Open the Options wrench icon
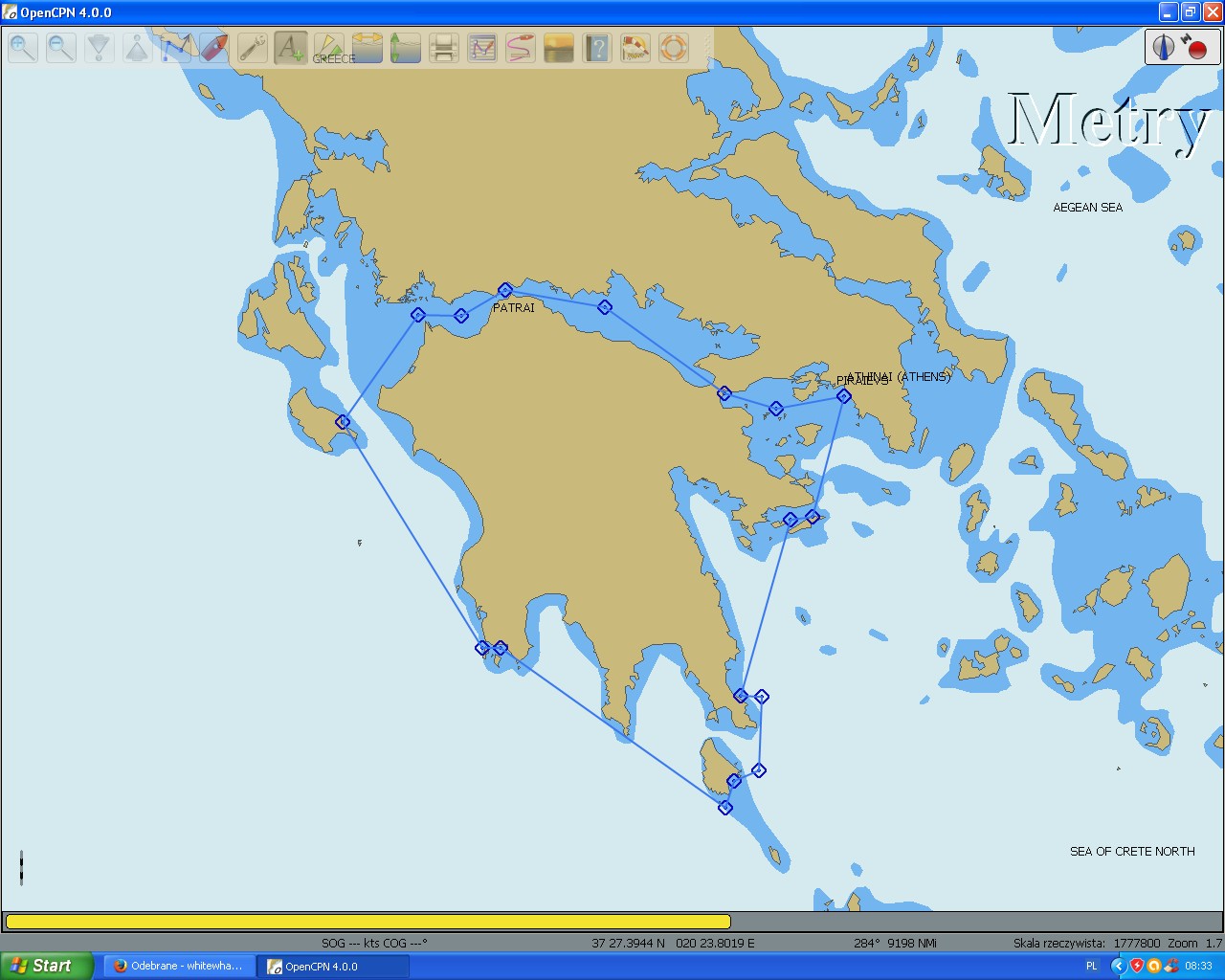 click(x=253, y=47)
